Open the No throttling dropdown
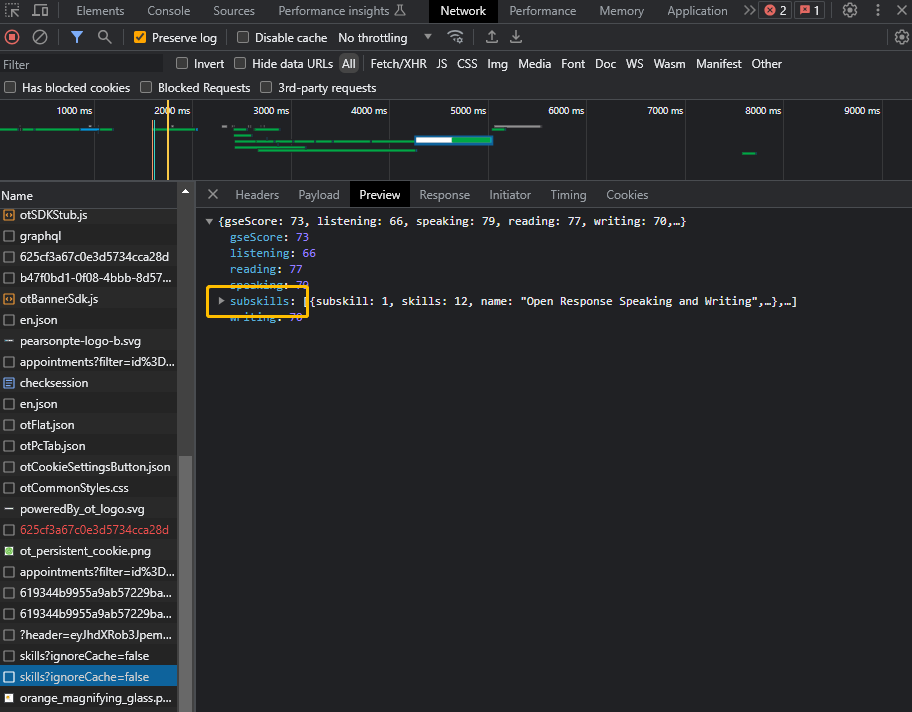The height and width of the screenshot is (712, 912). [383, 36]
